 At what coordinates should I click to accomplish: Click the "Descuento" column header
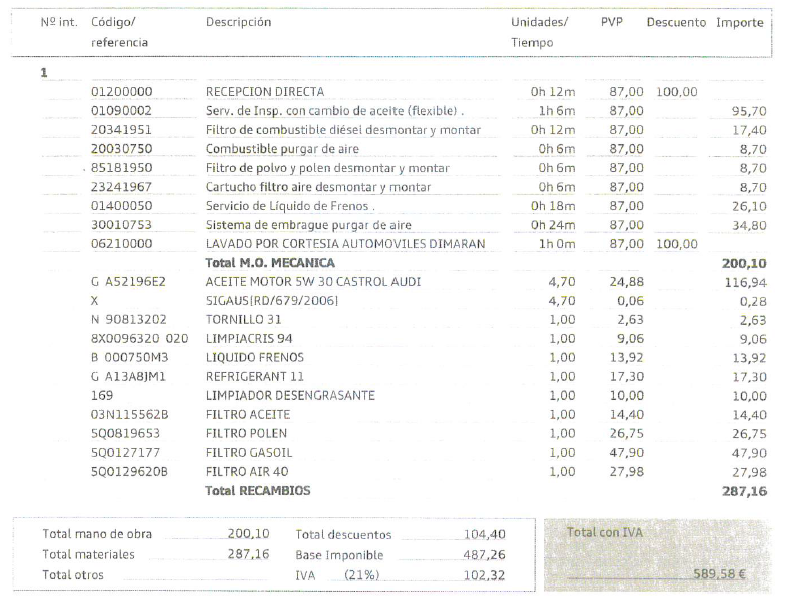click(675, 22)
